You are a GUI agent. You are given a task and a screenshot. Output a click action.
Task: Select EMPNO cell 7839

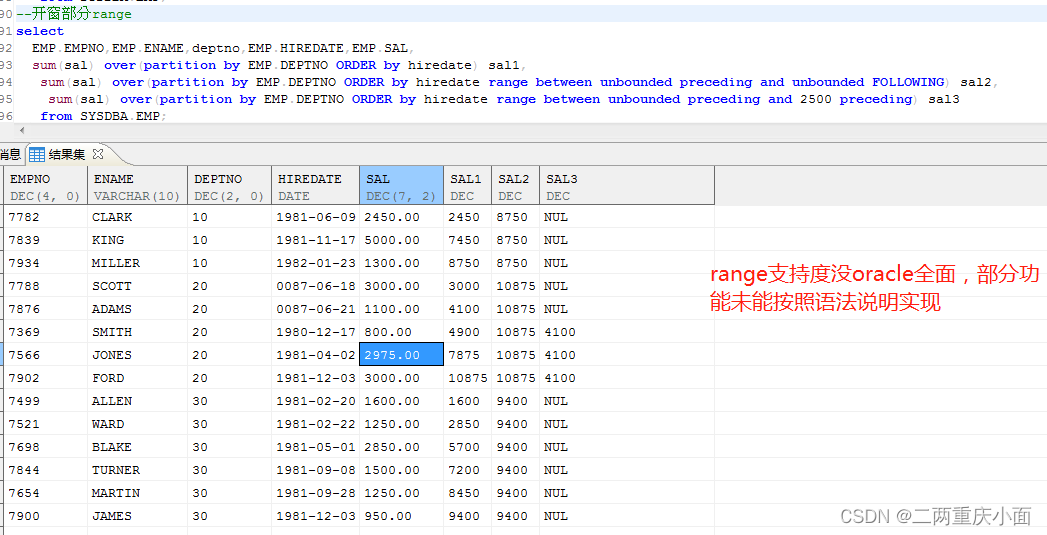click(46, 240)
